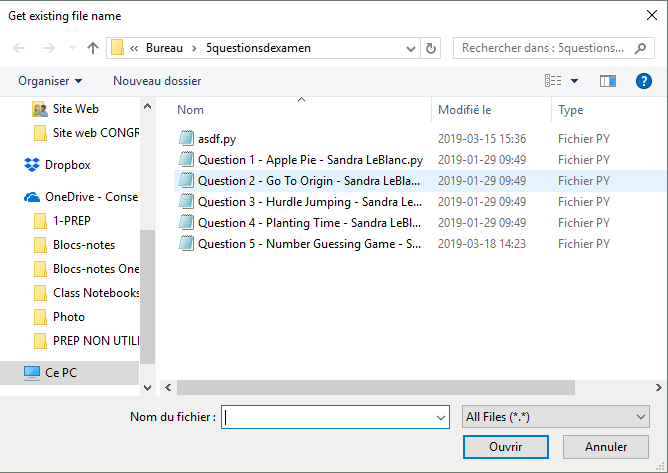
Task: Open Dropbox in the navigation pane
Action: click(68, 165)
